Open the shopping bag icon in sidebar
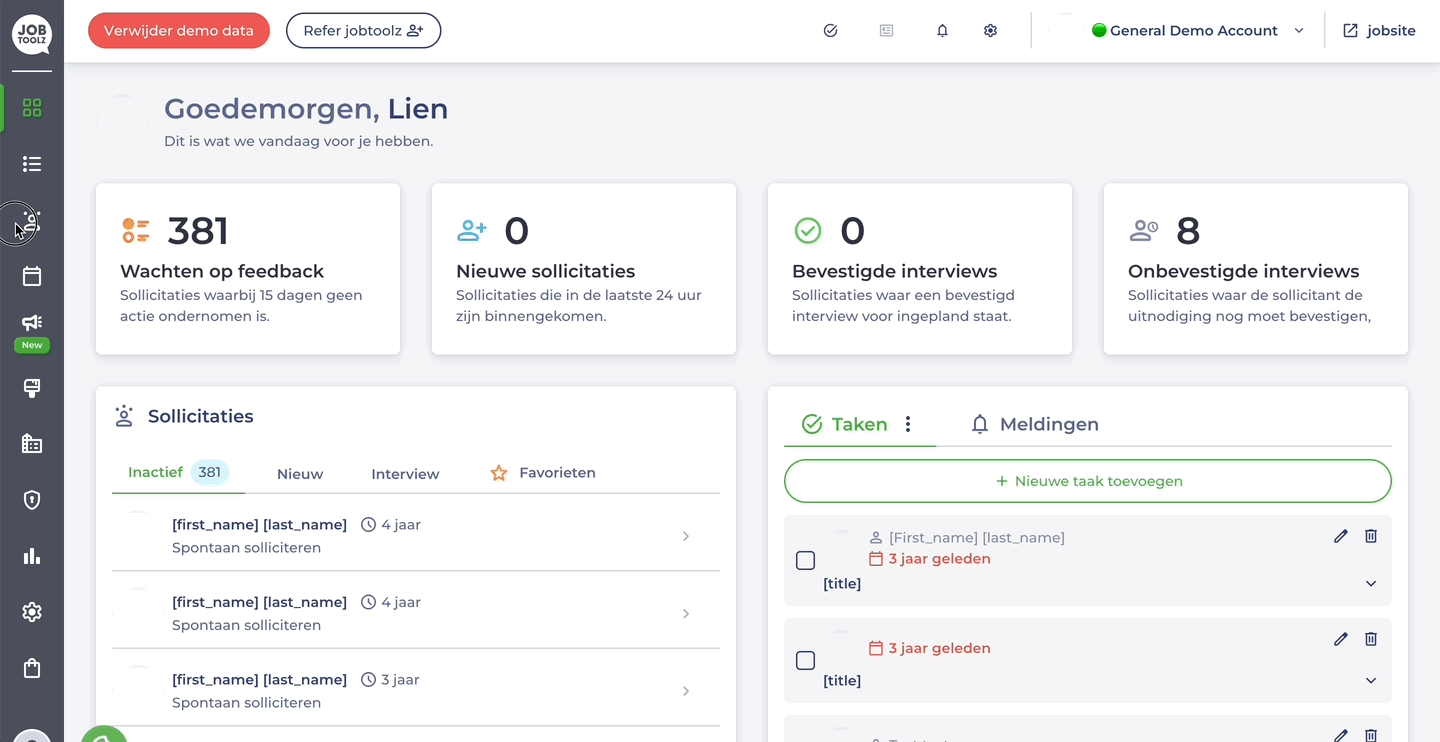1440x742 pixels. tap(32, 668)
